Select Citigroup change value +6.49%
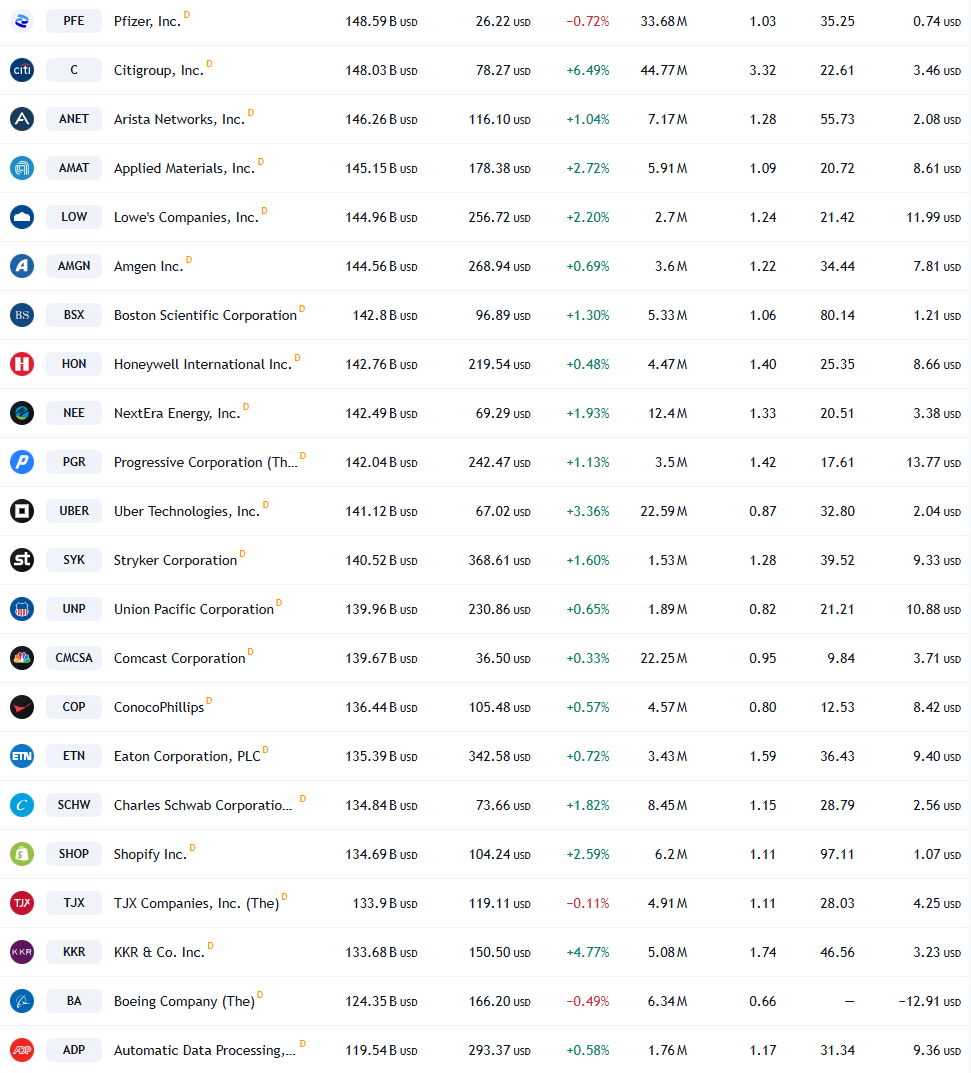This screenshot has height=1073, width=971. [x=588, y=70]
